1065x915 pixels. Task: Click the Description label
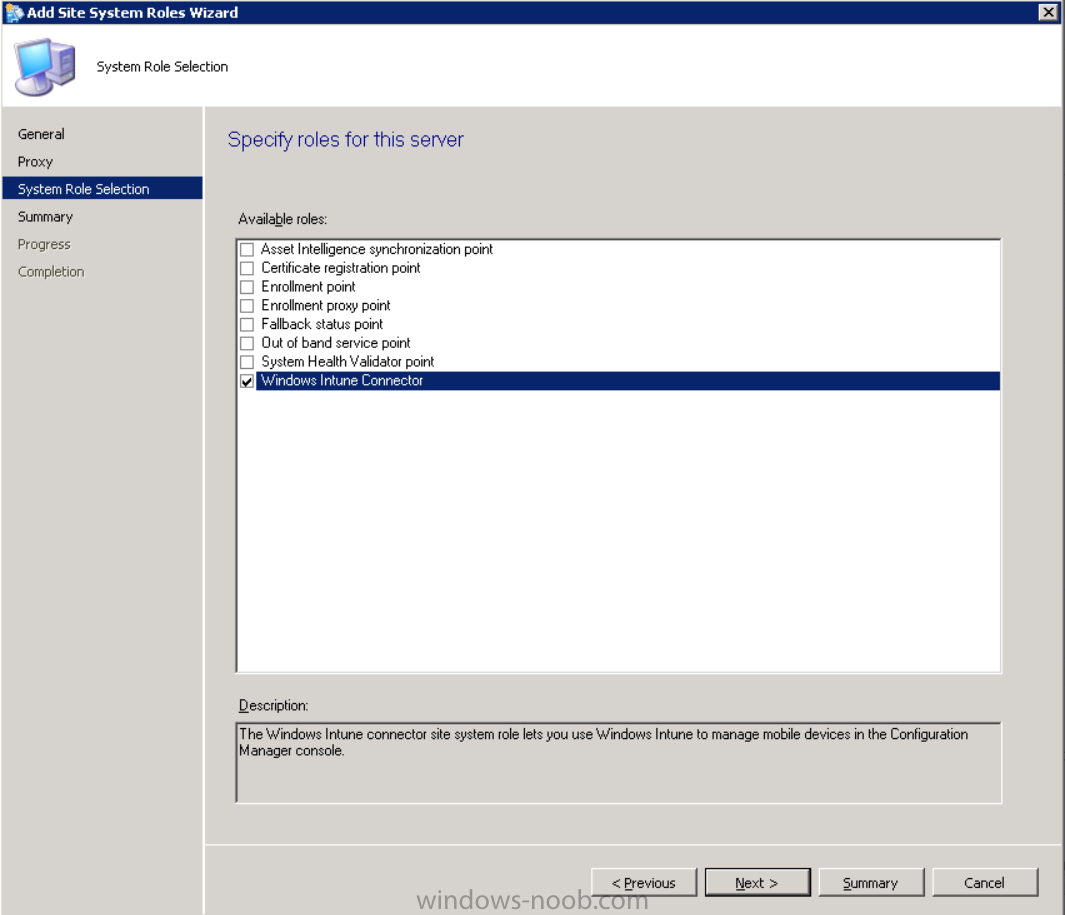point(273,706)
